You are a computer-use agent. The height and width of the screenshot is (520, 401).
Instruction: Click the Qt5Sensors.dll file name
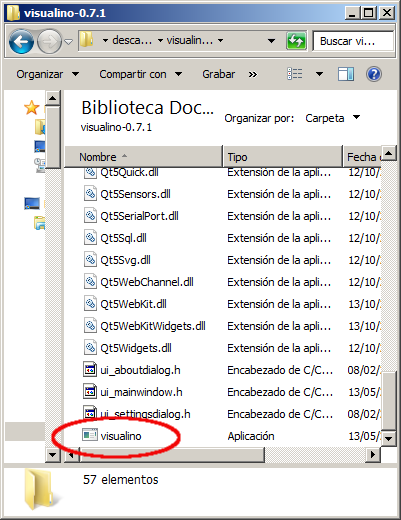135,194
